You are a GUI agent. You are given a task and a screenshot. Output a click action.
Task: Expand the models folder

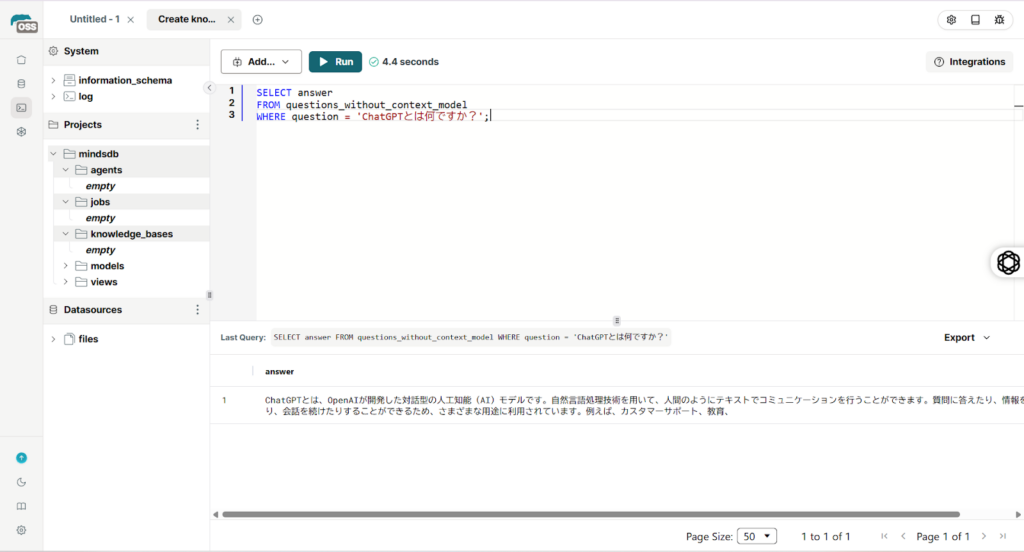pyautogui.click(x=66, y=266)
